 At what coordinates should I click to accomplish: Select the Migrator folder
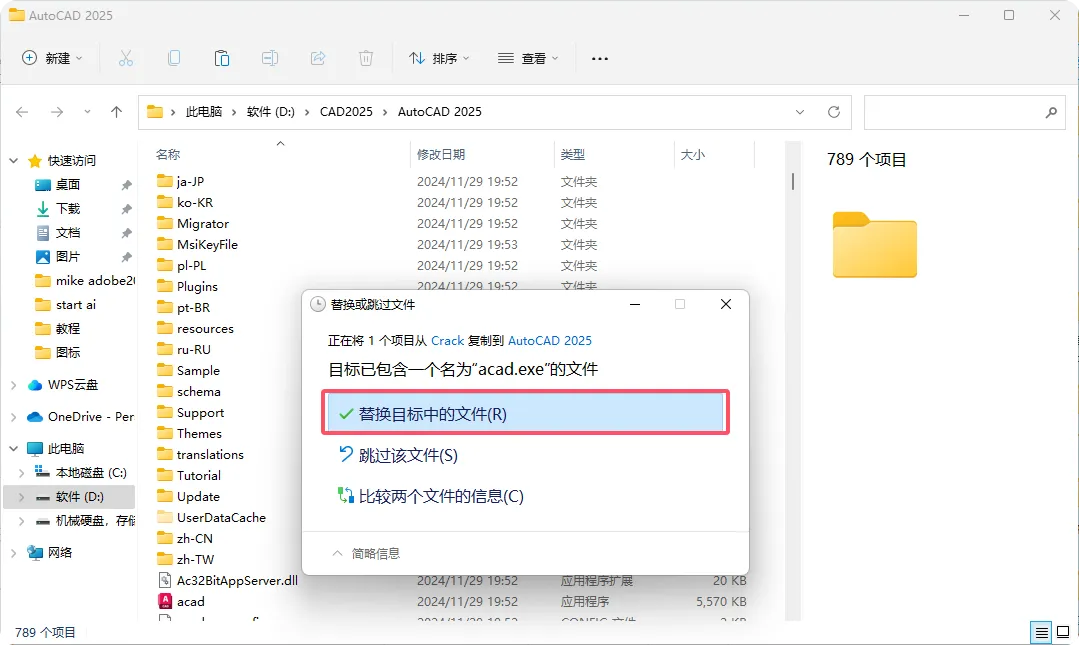202,224
